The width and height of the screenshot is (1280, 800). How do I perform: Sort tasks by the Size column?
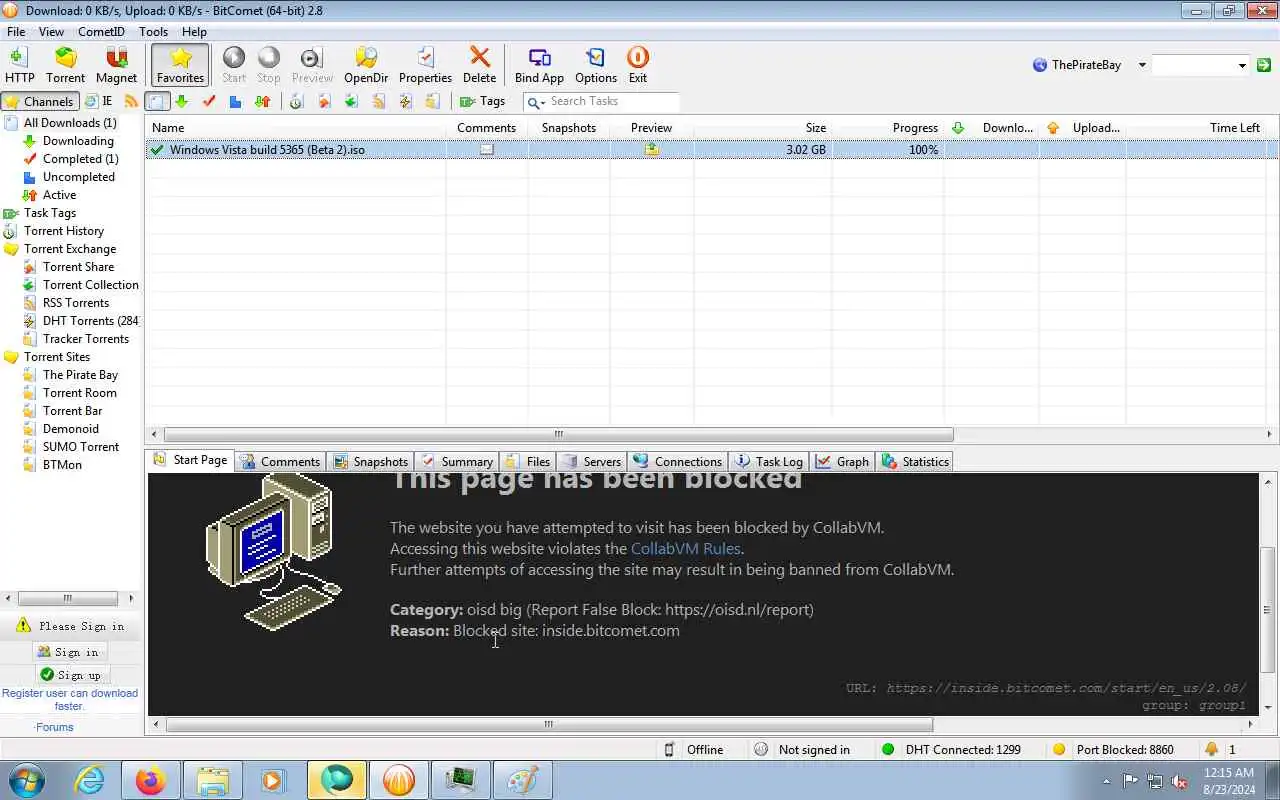click(x=763, y=128)
